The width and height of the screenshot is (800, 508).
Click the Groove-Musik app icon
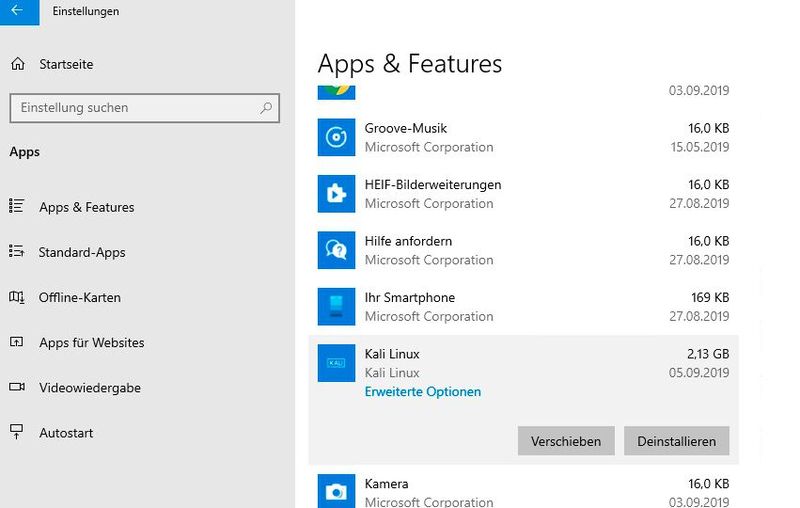tap(336, 137)
